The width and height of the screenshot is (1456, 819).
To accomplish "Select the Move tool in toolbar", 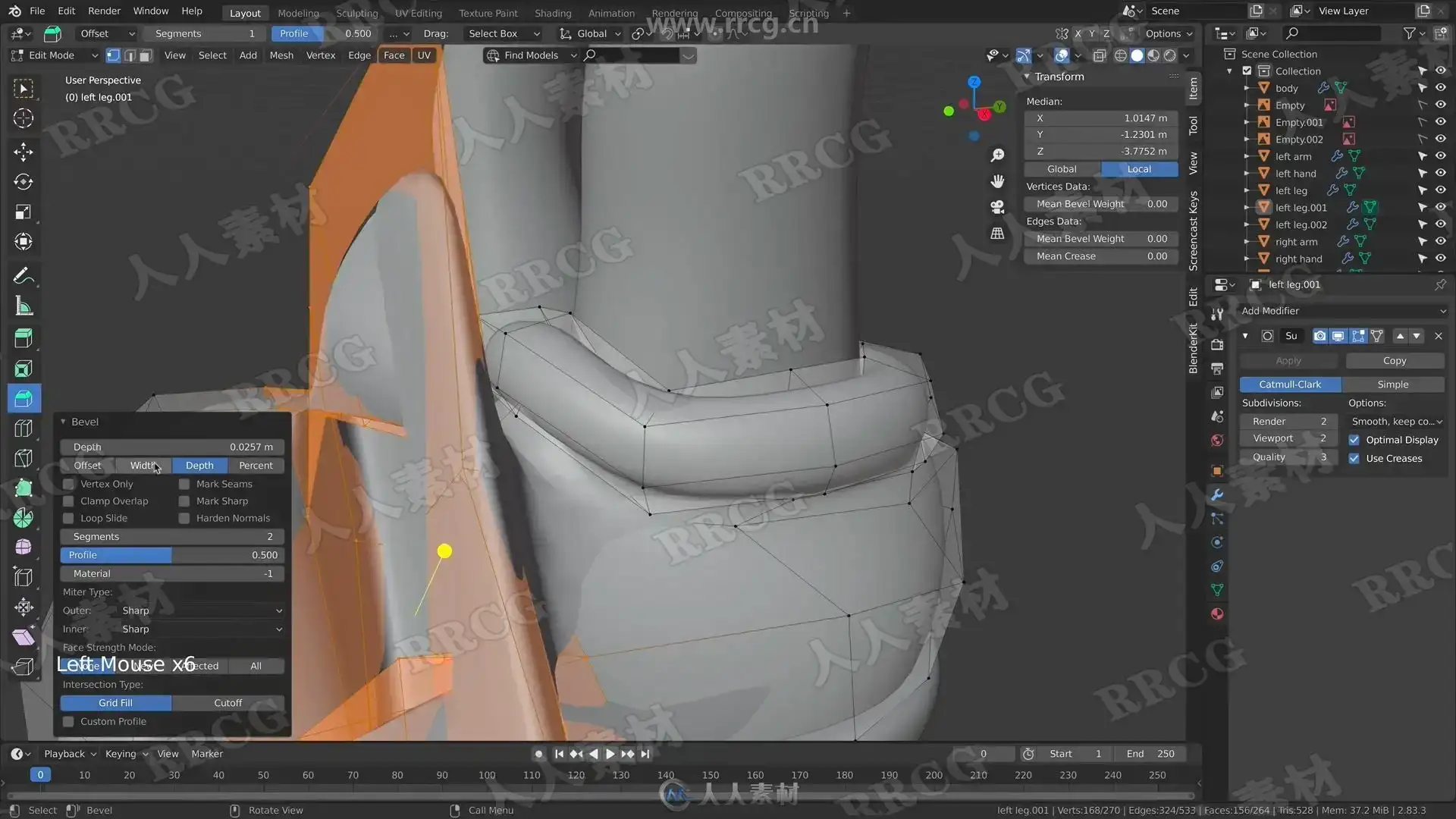I will tap(23, 152).
